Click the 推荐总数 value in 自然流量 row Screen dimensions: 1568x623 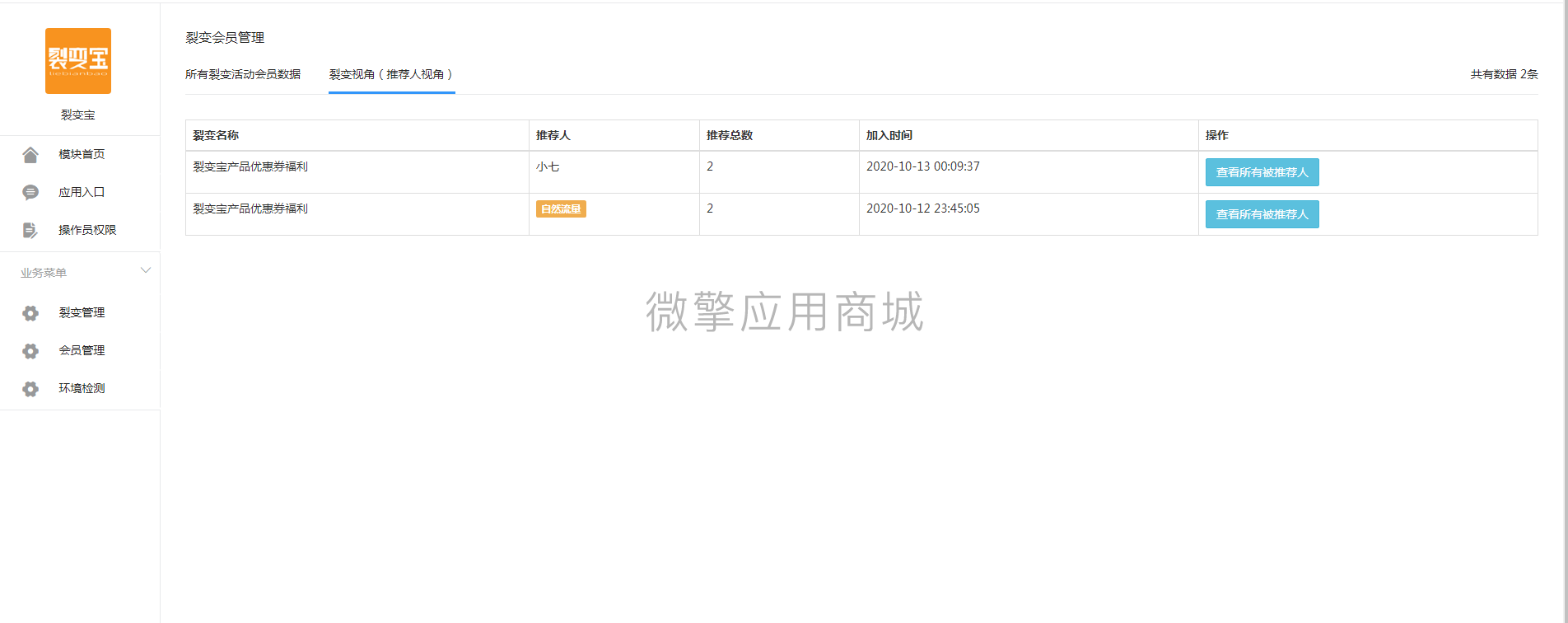pos(710,208)
